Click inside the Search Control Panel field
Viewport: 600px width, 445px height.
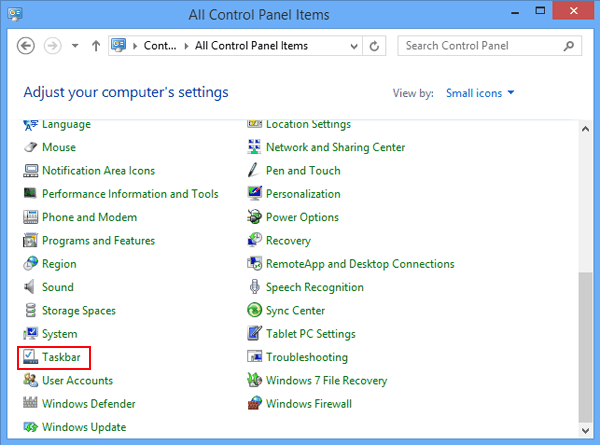pyautogui.click(x=489, y=46)
